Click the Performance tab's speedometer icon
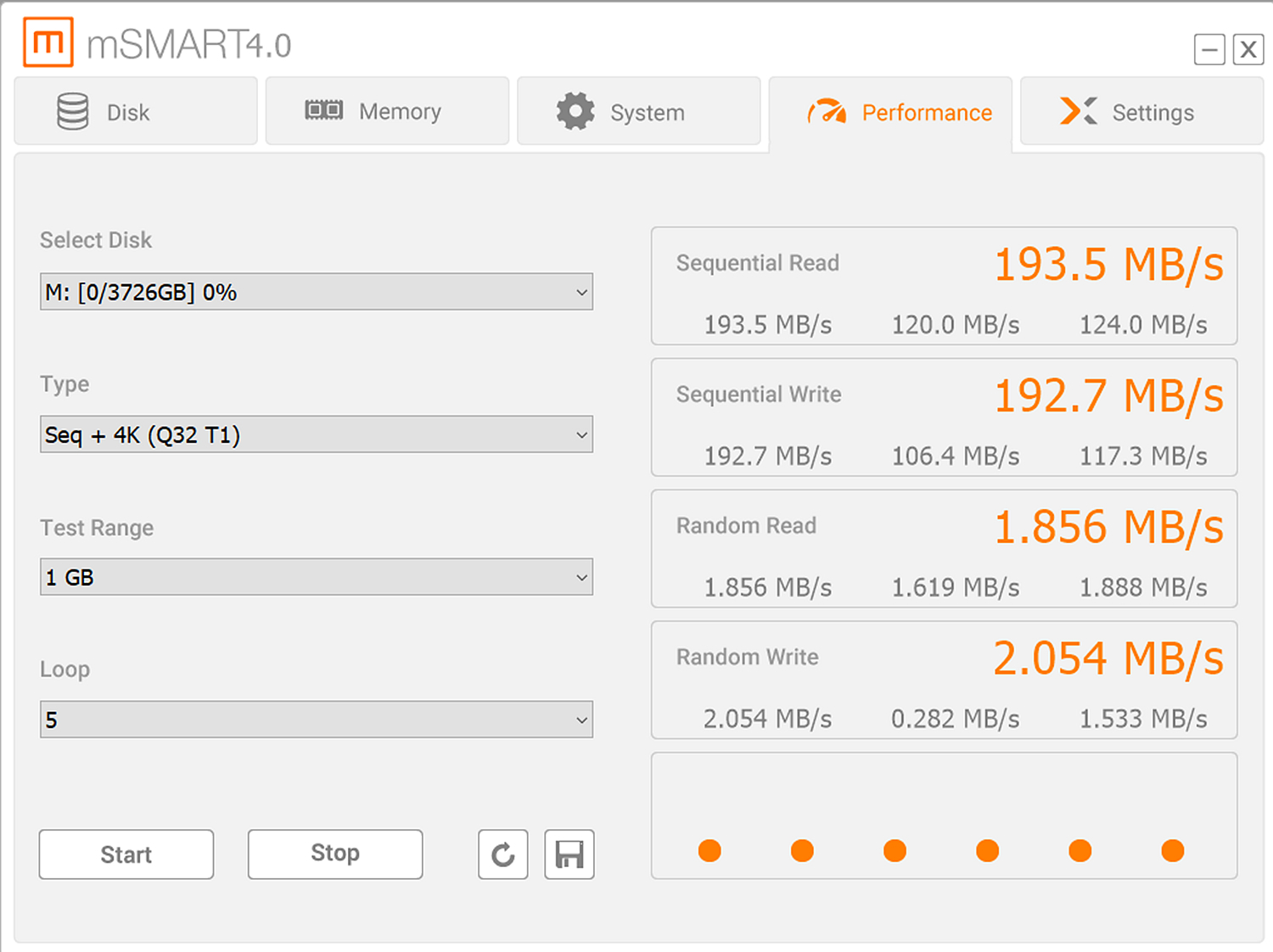1273x952 pixels. (827, 111)
